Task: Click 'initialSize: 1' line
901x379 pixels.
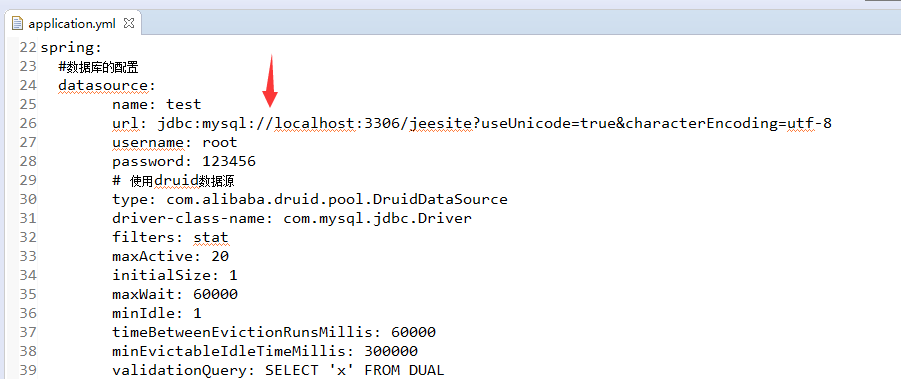Action: click(x=175, y=275)
